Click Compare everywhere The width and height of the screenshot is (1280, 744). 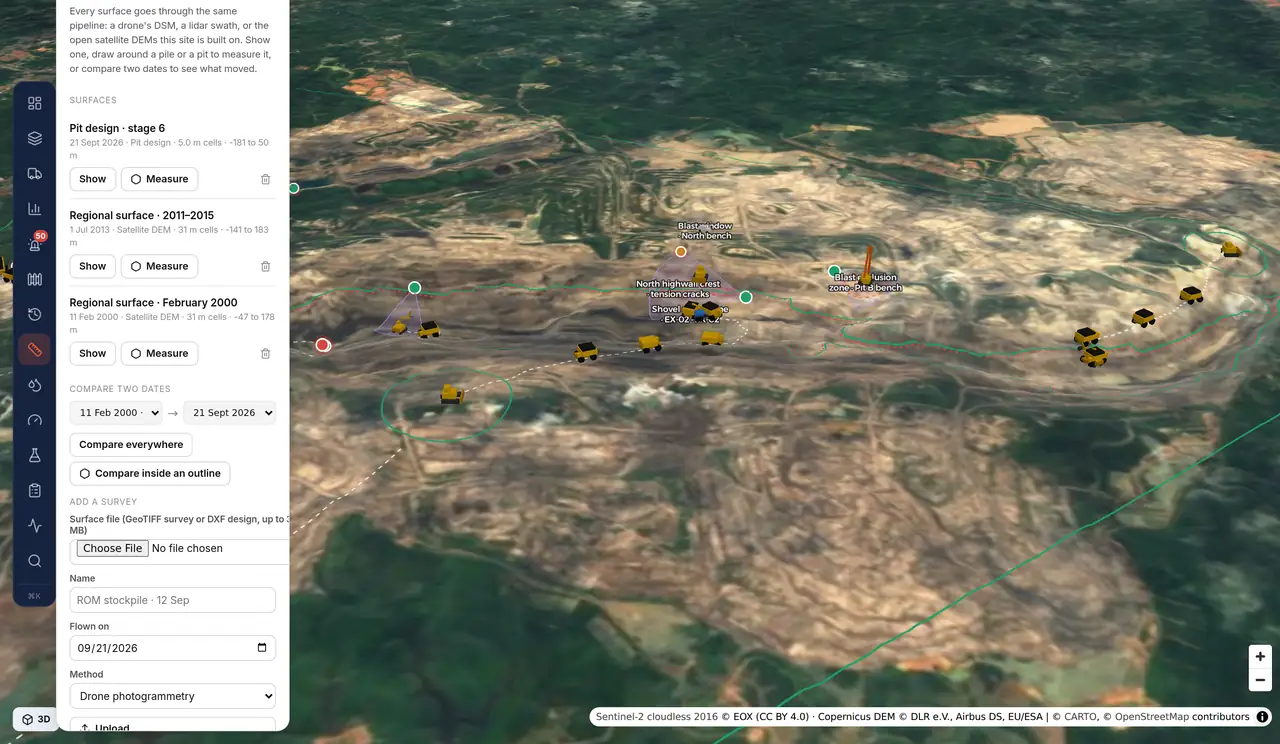click(x=131, y=445)
